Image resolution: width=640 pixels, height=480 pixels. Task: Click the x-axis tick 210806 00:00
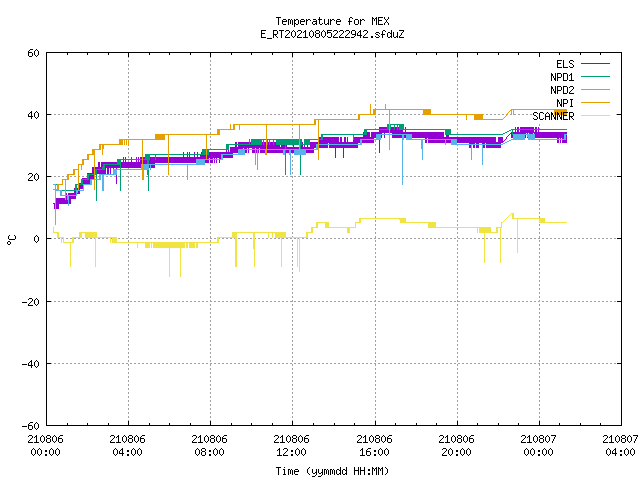click(45, 446)
